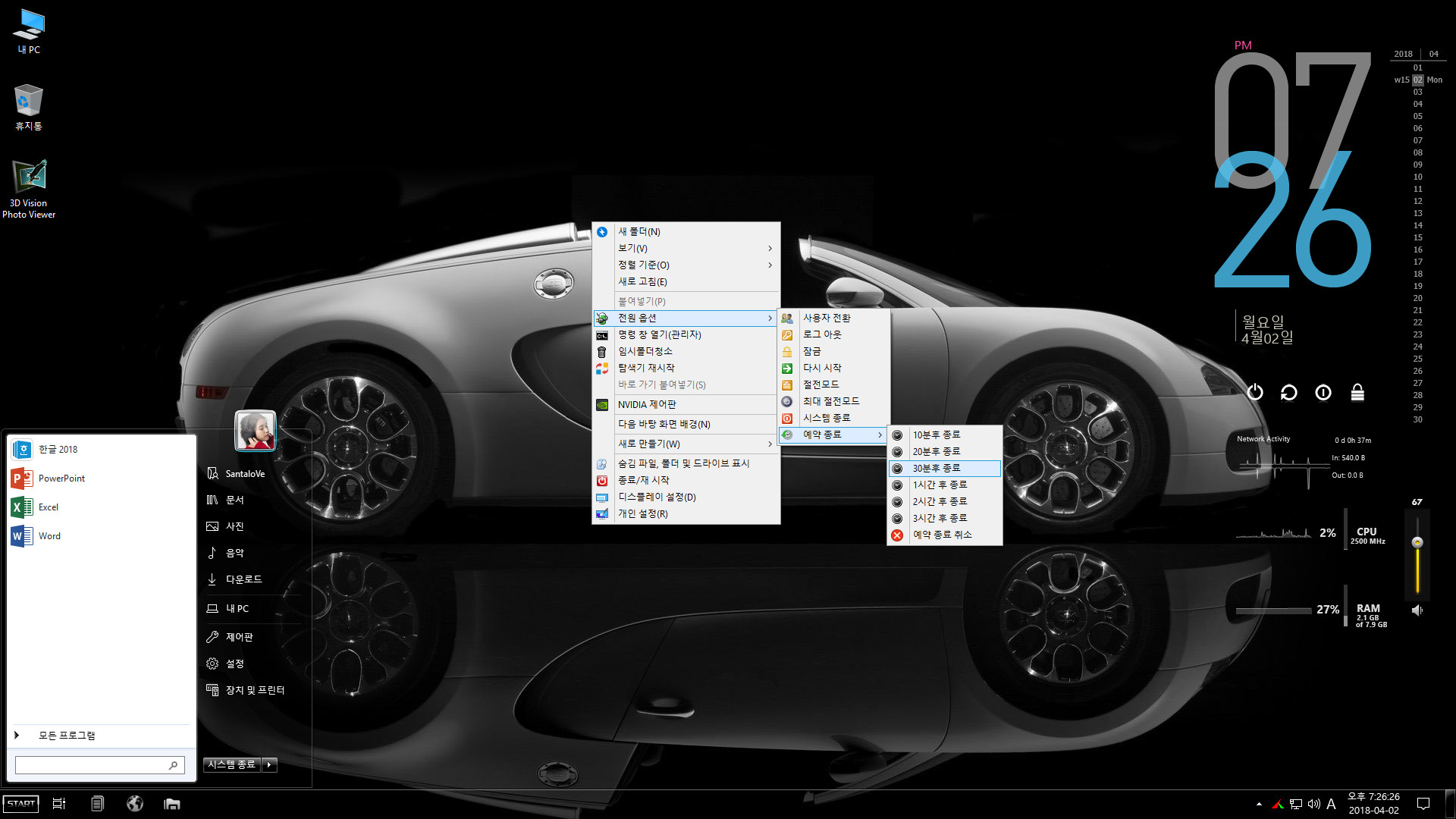
Task: Select 절전모드 sleep option
Action: (x=834, y=385)
